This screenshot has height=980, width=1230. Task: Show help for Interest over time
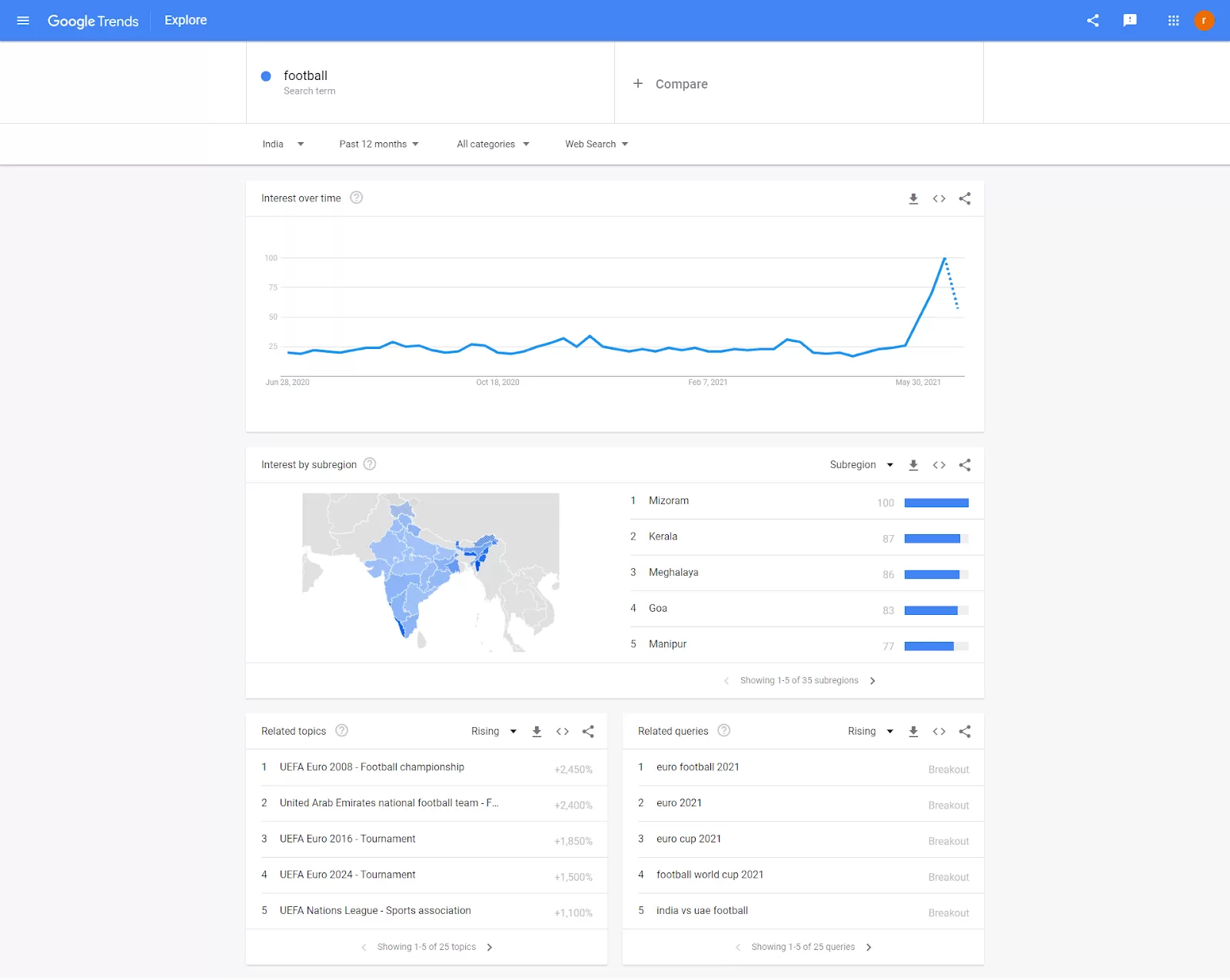coord(356,198)
